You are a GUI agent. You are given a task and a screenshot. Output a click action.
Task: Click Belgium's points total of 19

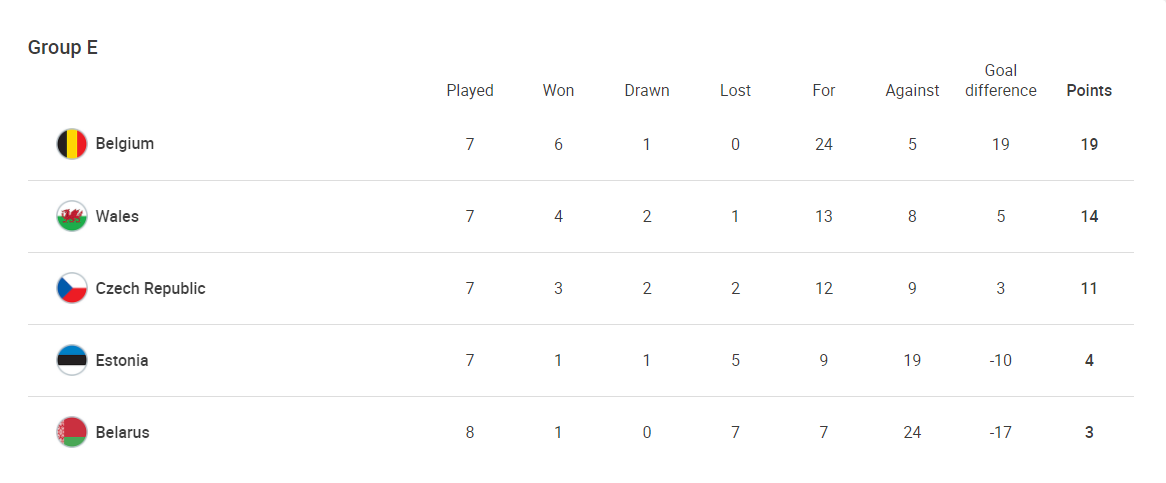pyautogui.click(x=1089, y=144)
